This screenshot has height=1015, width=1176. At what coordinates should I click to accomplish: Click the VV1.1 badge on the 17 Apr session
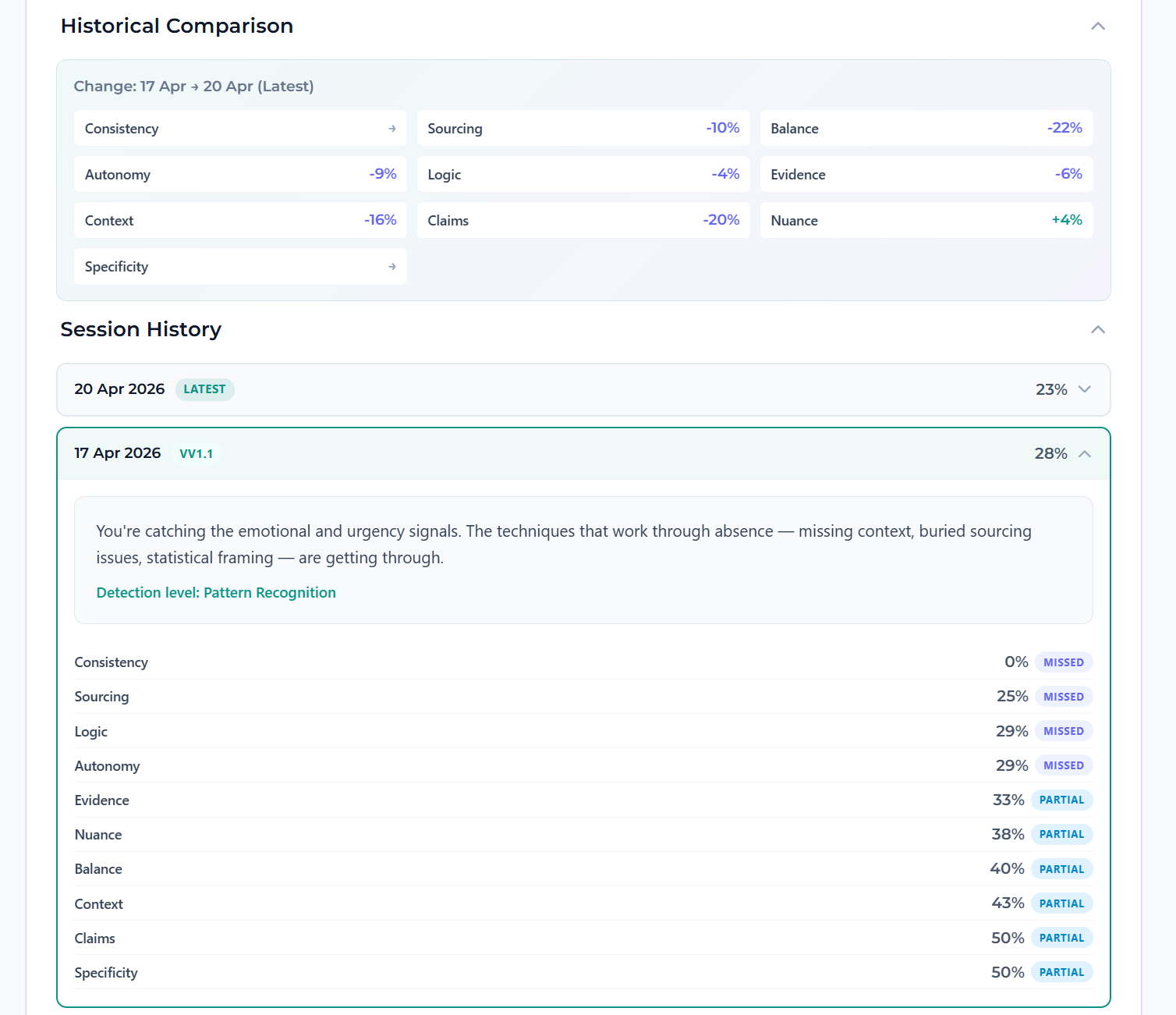[197, 452]
